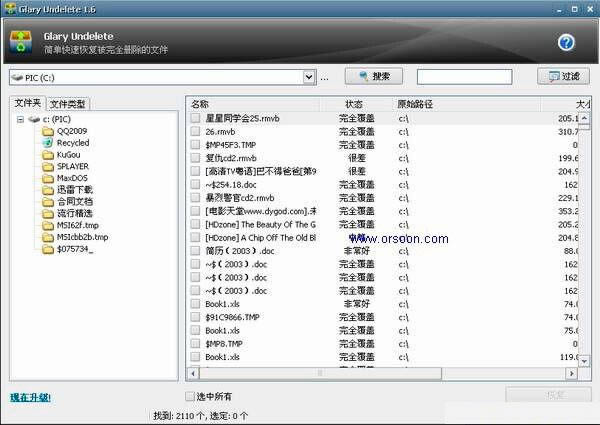Tick the checkbox for 简历(2003).doc
The image size is (600, 425).
click(x=196, y=251)
